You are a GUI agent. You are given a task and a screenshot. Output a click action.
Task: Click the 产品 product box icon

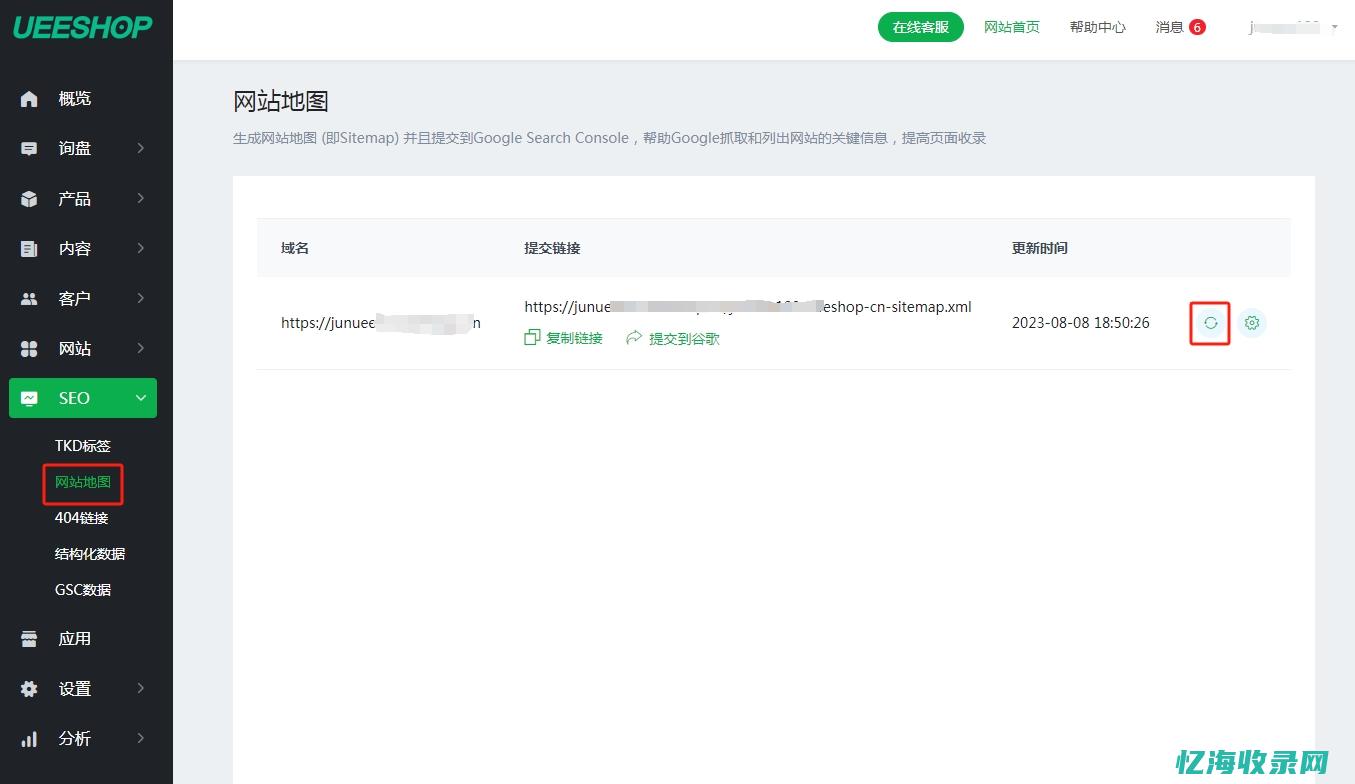point(29,198)
